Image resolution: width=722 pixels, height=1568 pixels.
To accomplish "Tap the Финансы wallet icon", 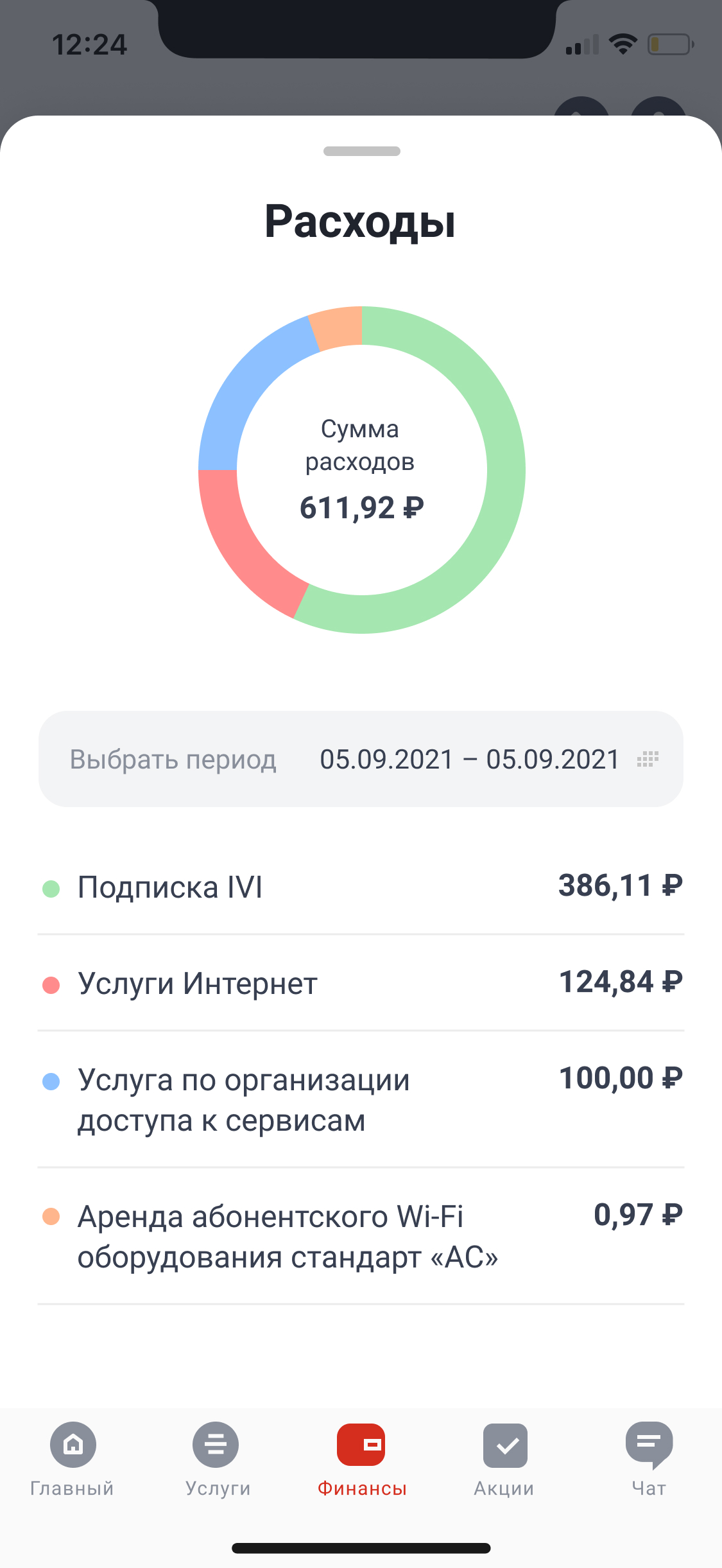I will [x=361, y=1445].
